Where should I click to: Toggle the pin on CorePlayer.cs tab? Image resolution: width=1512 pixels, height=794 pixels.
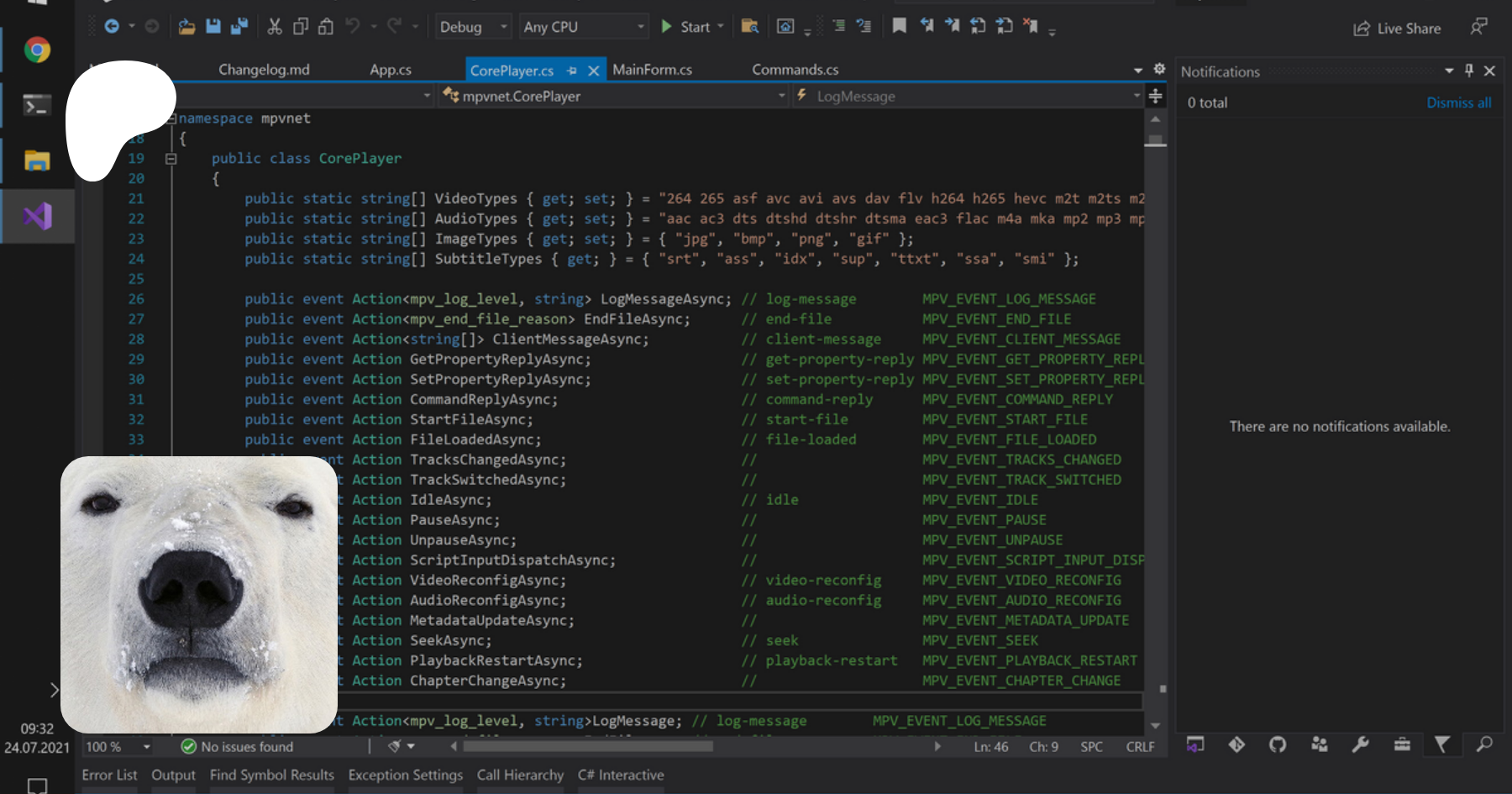click(572, 71)
